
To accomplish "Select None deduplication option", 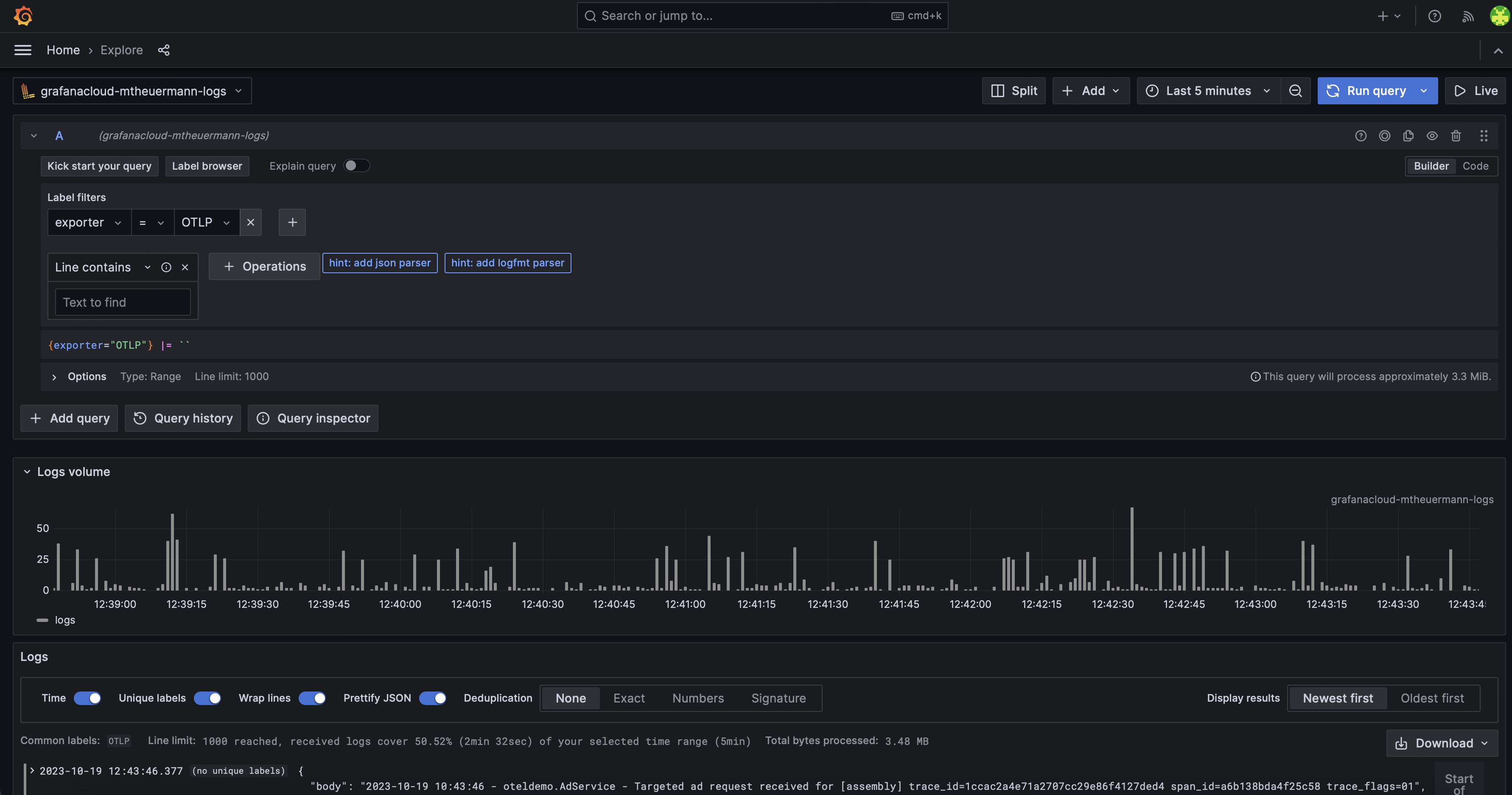I will pos(571,697).
